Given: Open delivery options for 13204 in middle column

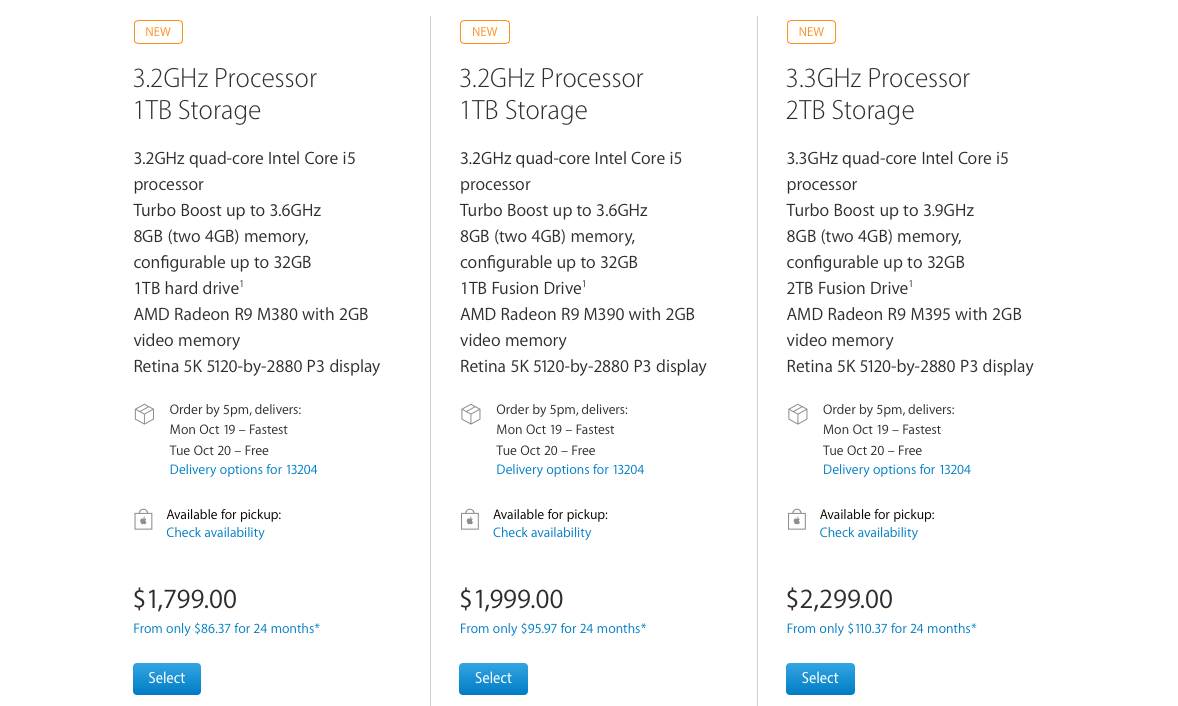Looking at the screenshot, I should click(570, 469).
